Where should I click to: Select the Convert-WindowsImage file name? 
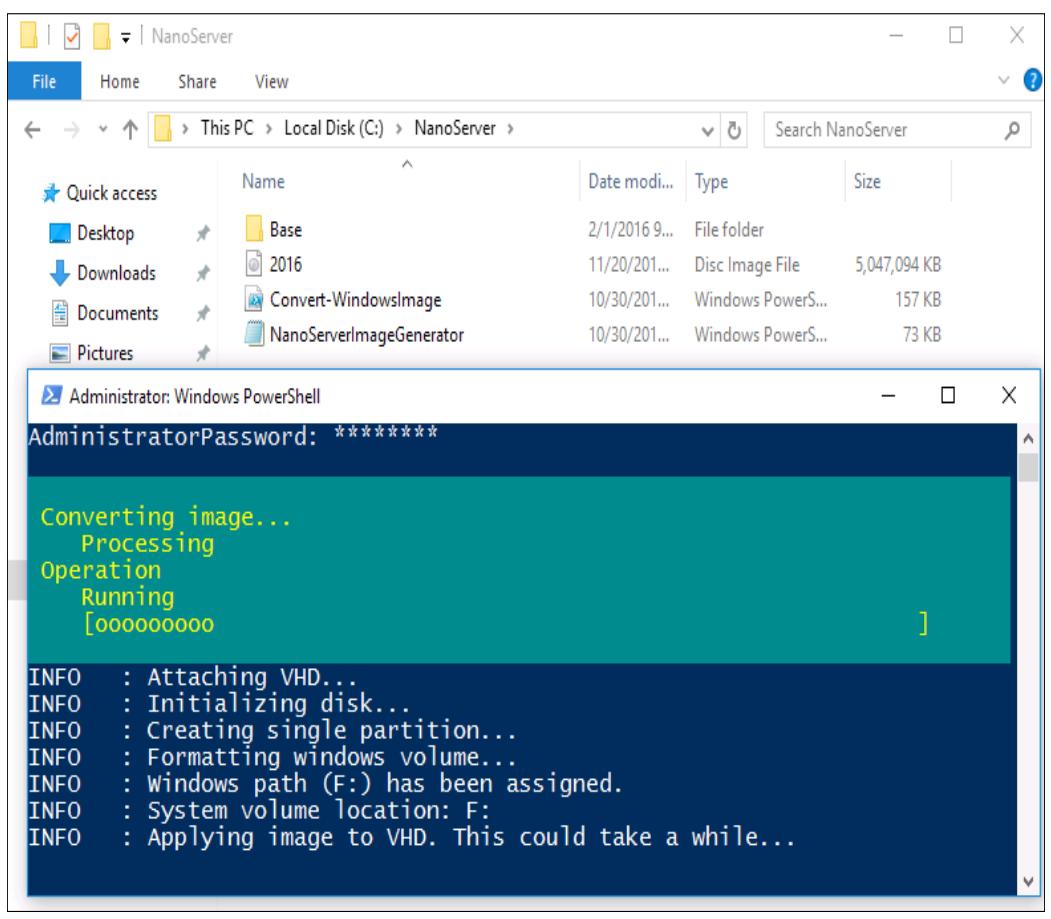(356, 300)
